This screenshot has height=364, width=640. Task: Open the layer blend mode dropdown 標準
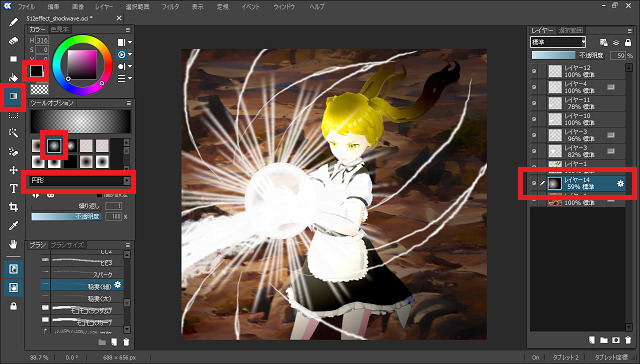pos(558,42)
